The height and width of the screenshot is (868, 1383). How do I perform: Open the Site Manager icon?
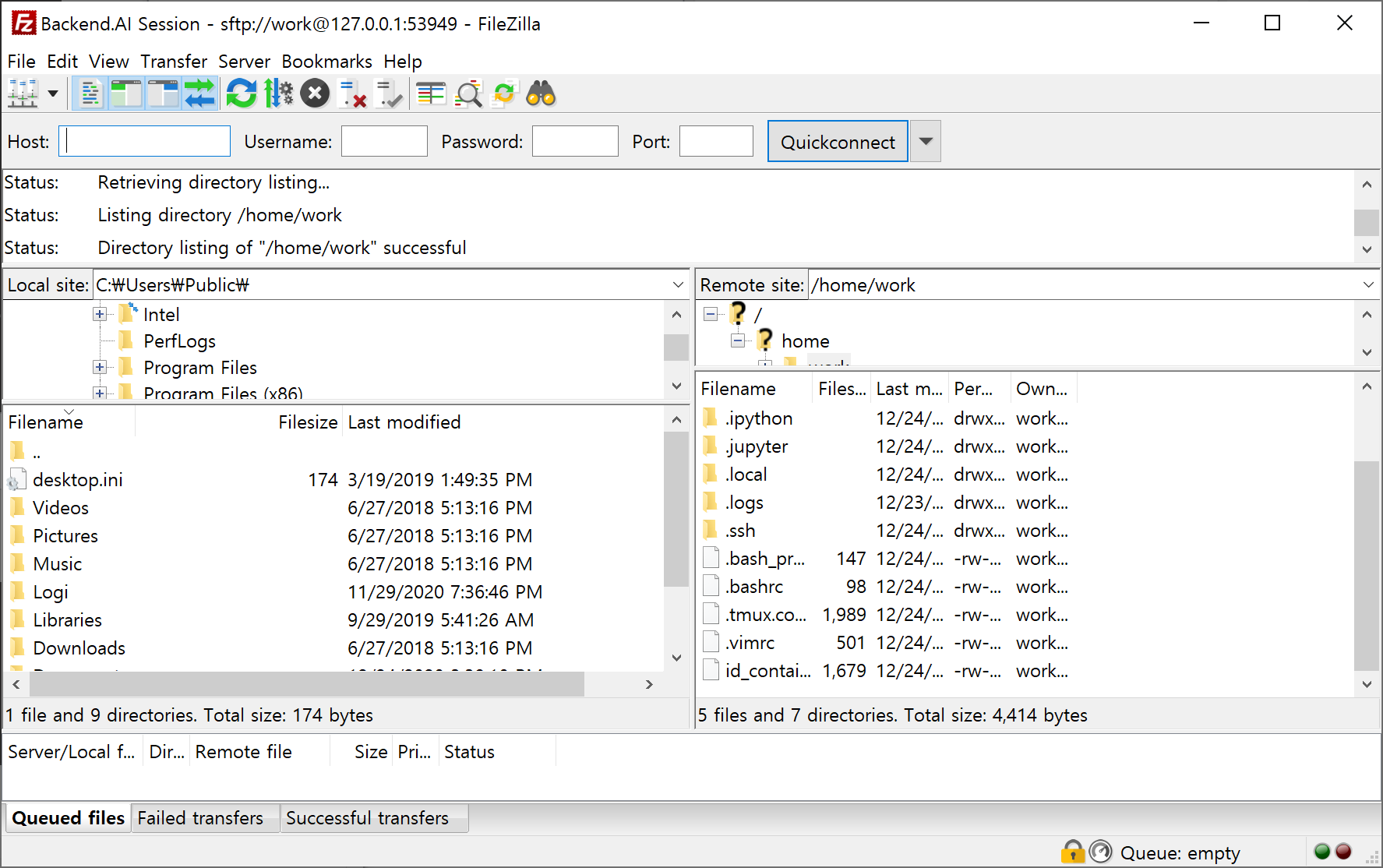click(x=23, y=94)
